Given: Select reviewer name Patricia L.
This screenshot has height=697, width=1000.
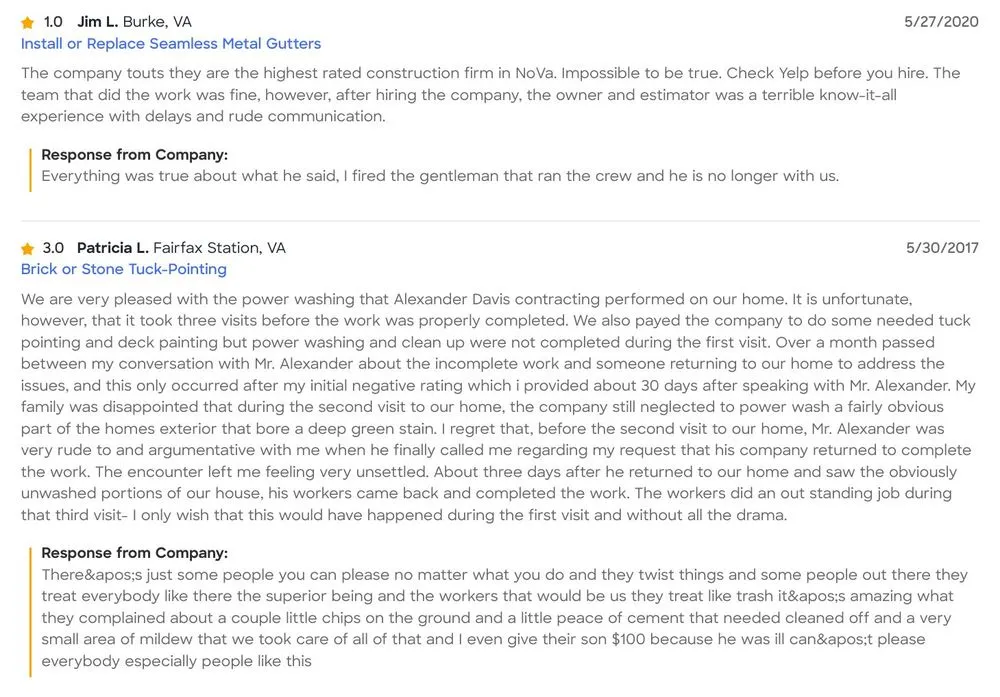Looking at the screenshot, I should (112, 247).
